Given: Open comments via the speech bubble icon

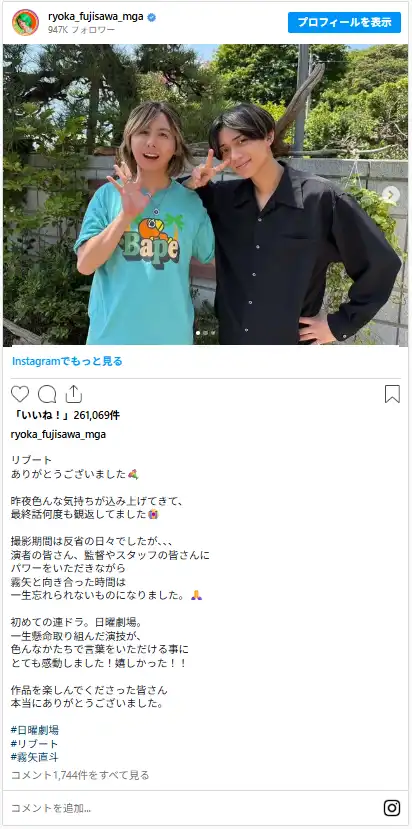Looking at the screenshot, I should pos(47,394).
